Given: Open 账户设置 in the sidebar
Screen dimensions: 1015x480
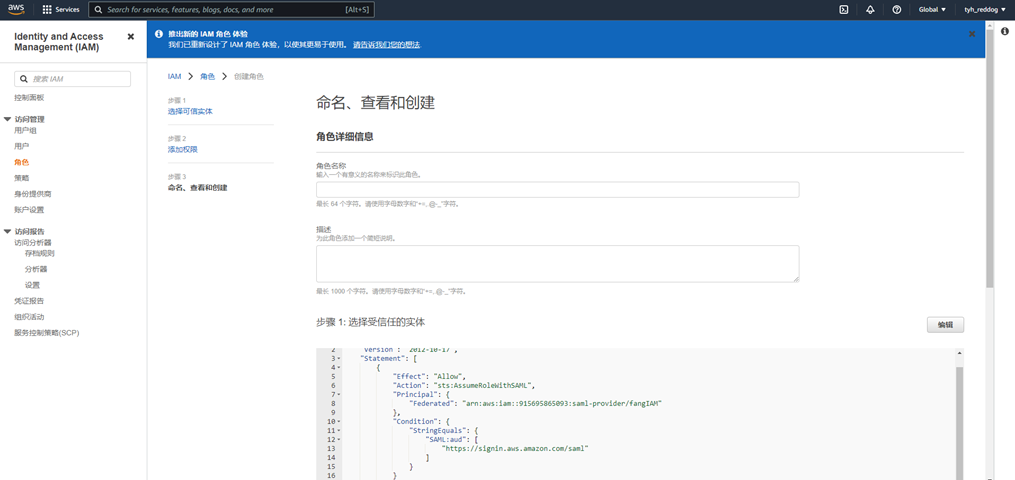Looking at the screenshot, I should (29, 210).
